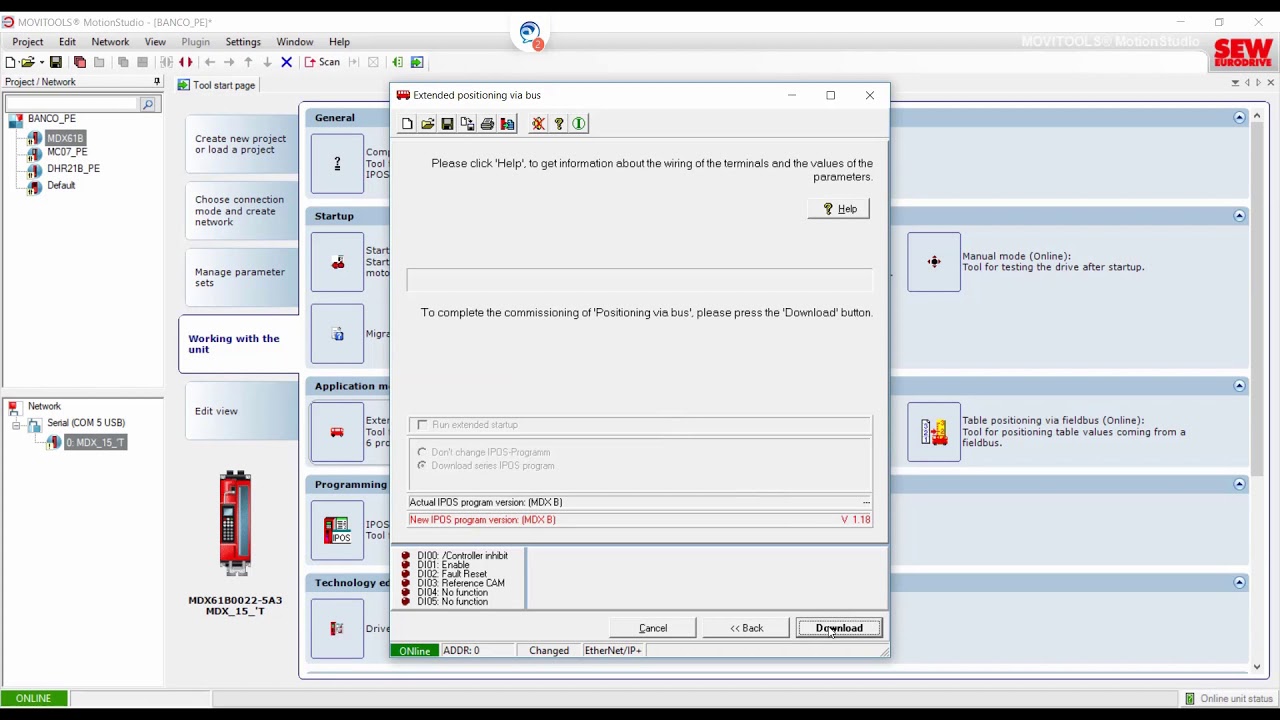Screen dimensions: 1280x720
Task: Toggle the Run extended startup checkbox
Action: tap(422, 425)
